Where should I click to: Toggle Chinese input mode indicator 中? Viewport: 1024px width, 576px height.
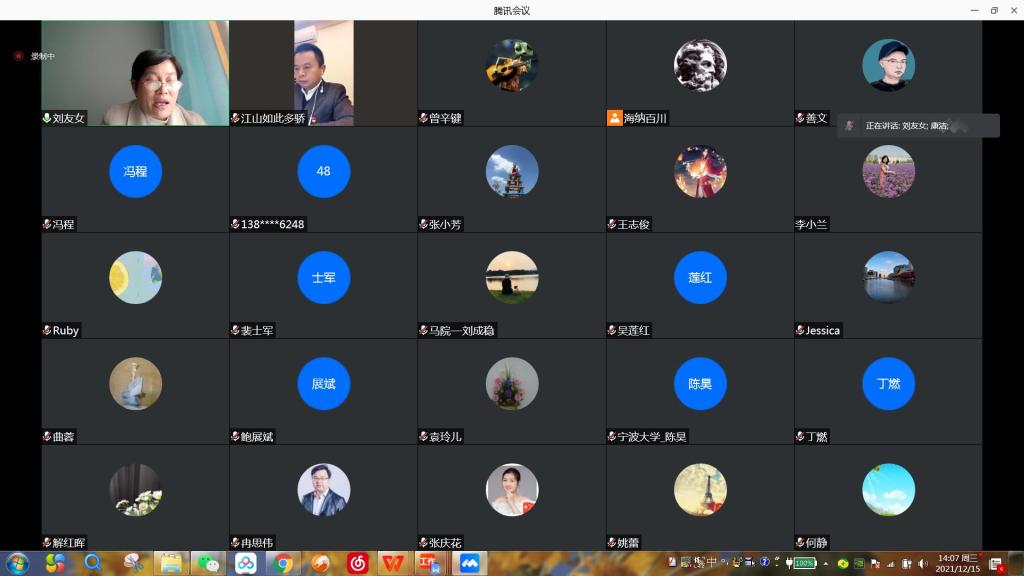coord(712,562)
